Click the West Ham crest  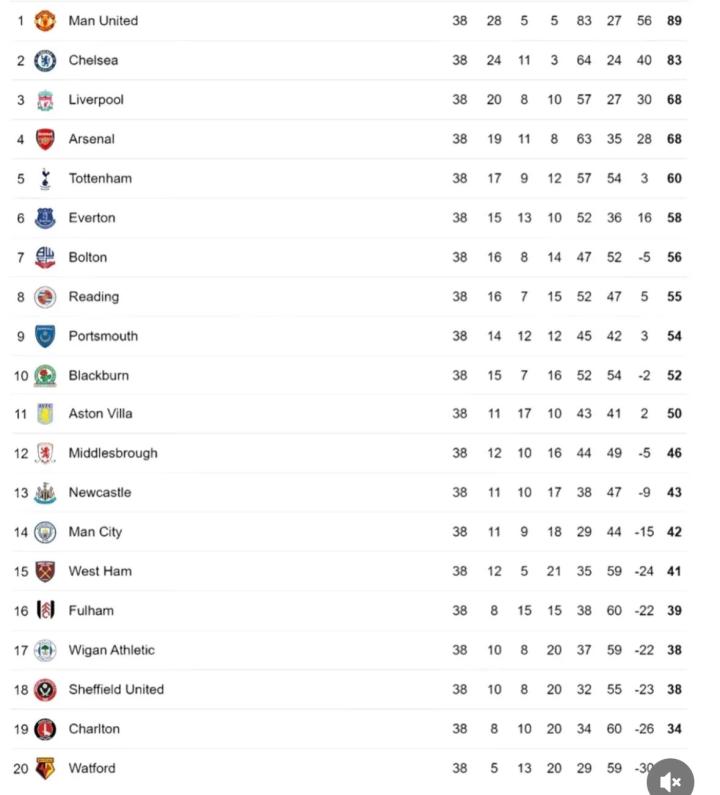coord(45,571)
